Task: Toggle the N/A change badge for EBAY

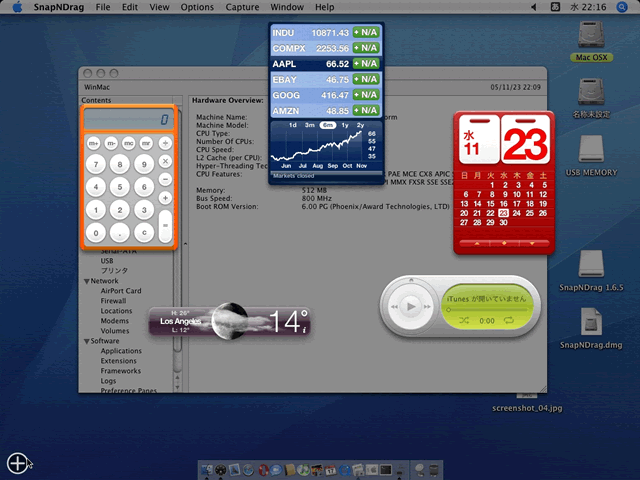Action: (366, 79)
